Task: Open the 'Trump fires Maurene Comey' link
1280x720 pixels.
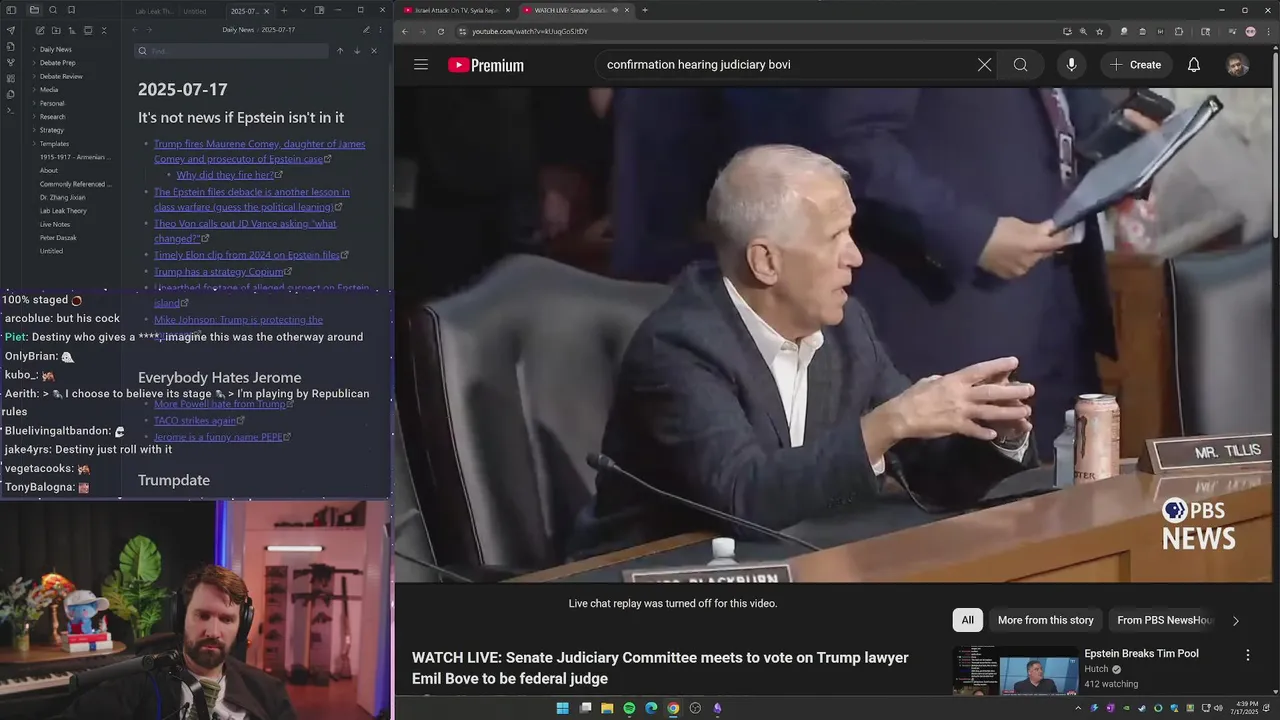Action: tap(259, 151)
